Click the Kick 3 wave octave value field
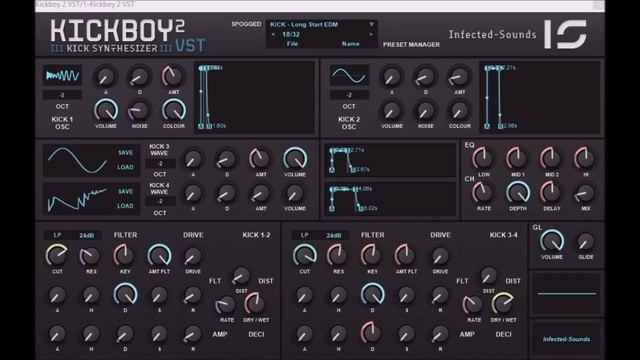The height and width of the screenshot is (360, 640). [160, 164]
